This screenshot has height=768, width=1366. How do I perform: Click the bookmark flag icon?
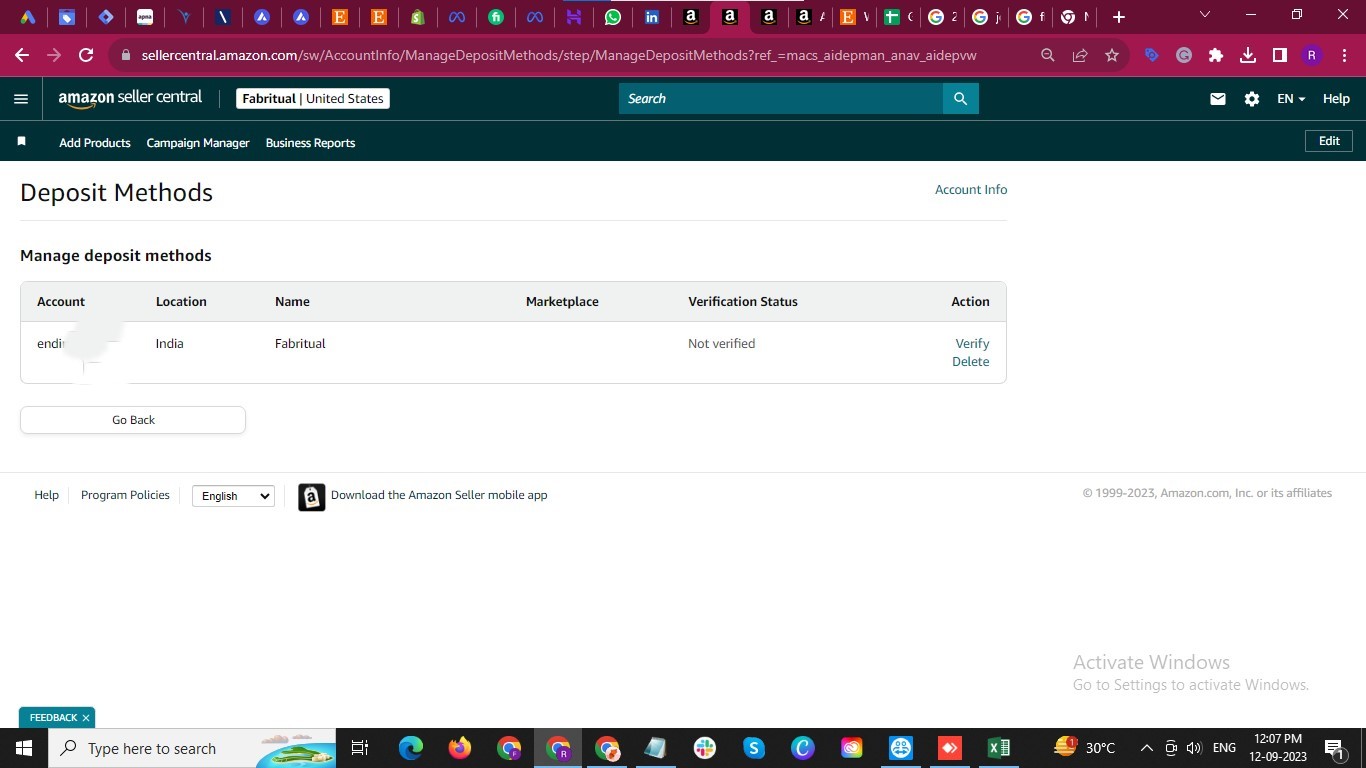pos(21,142)
